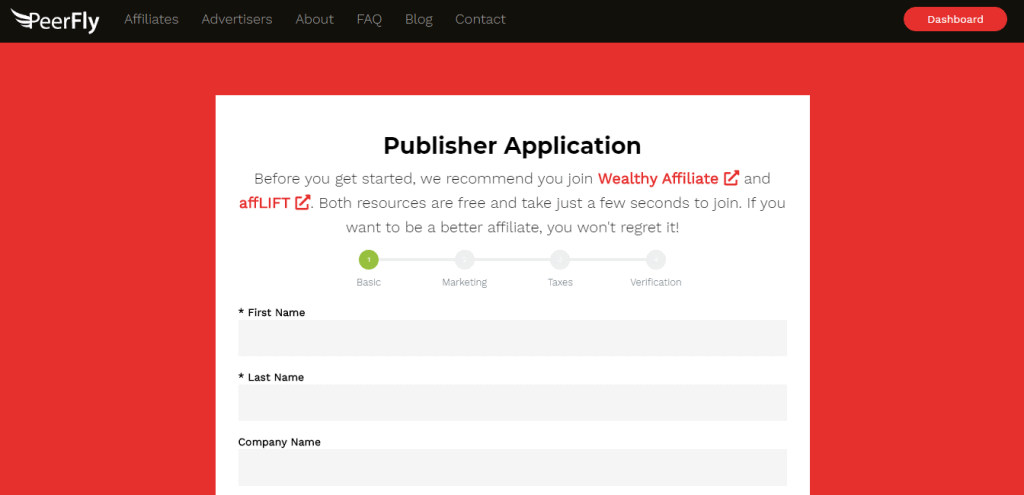
Task: Click the Taxes step label
Action: [x=560, y=283]
